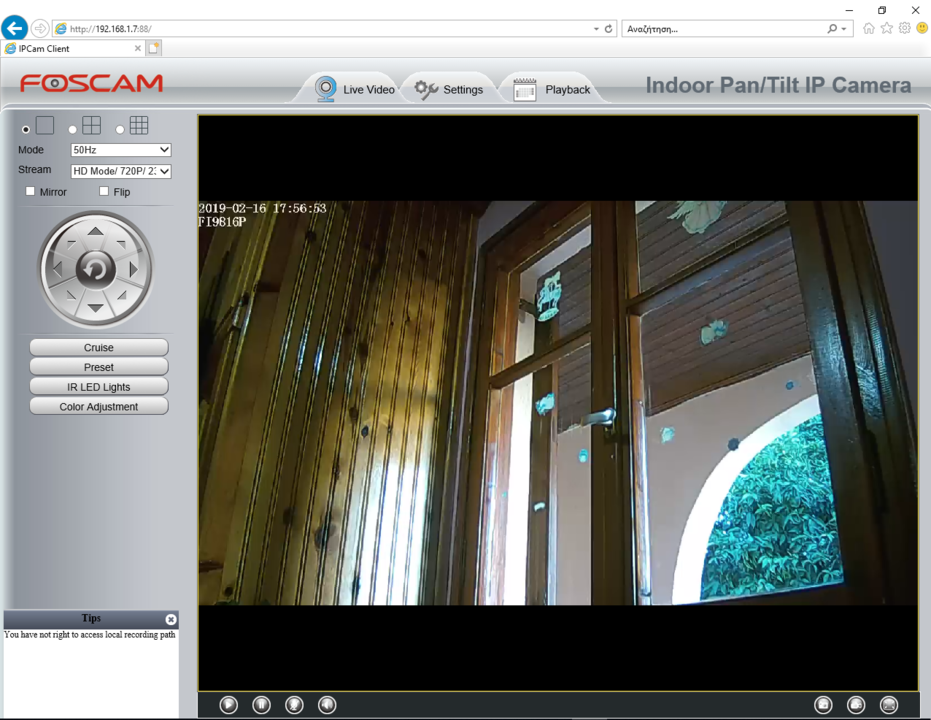Open the Settings tab
This screenshot has width=931, height=720.
449,89
